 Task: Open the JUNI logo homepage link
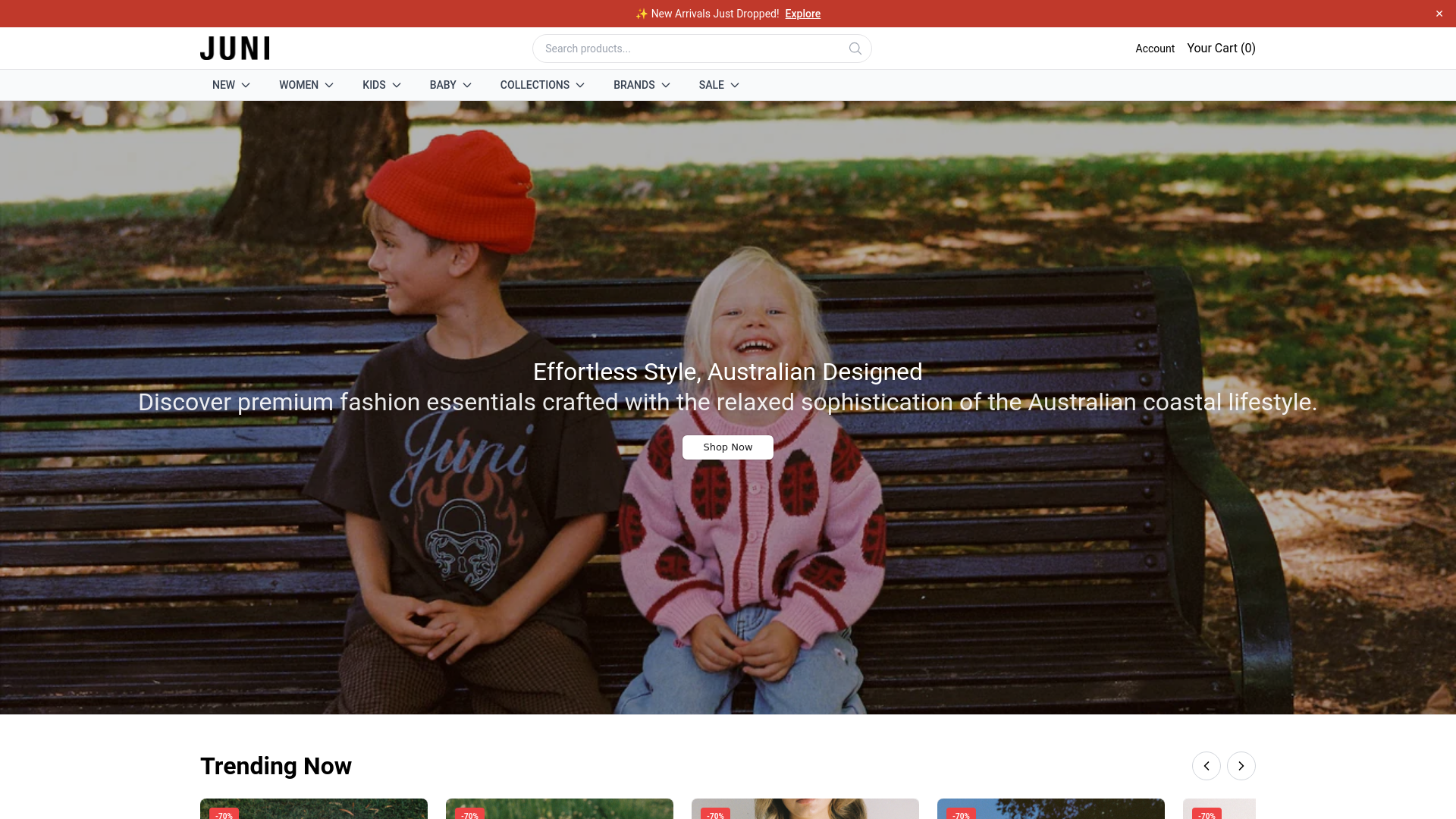[x=235, y=49]
